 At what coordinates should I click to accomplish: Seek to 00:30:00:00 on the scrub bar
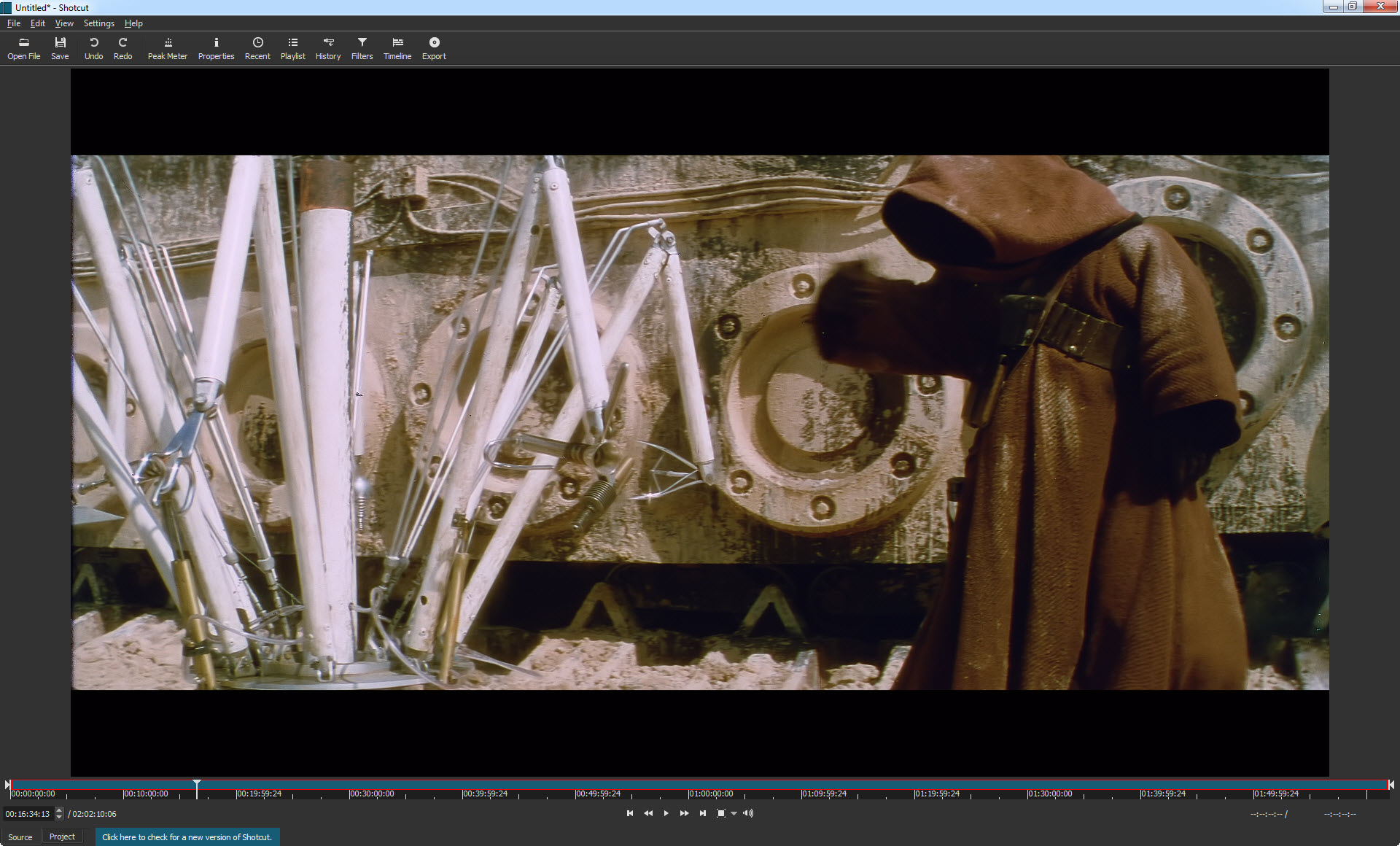click(x=371, y=793)
